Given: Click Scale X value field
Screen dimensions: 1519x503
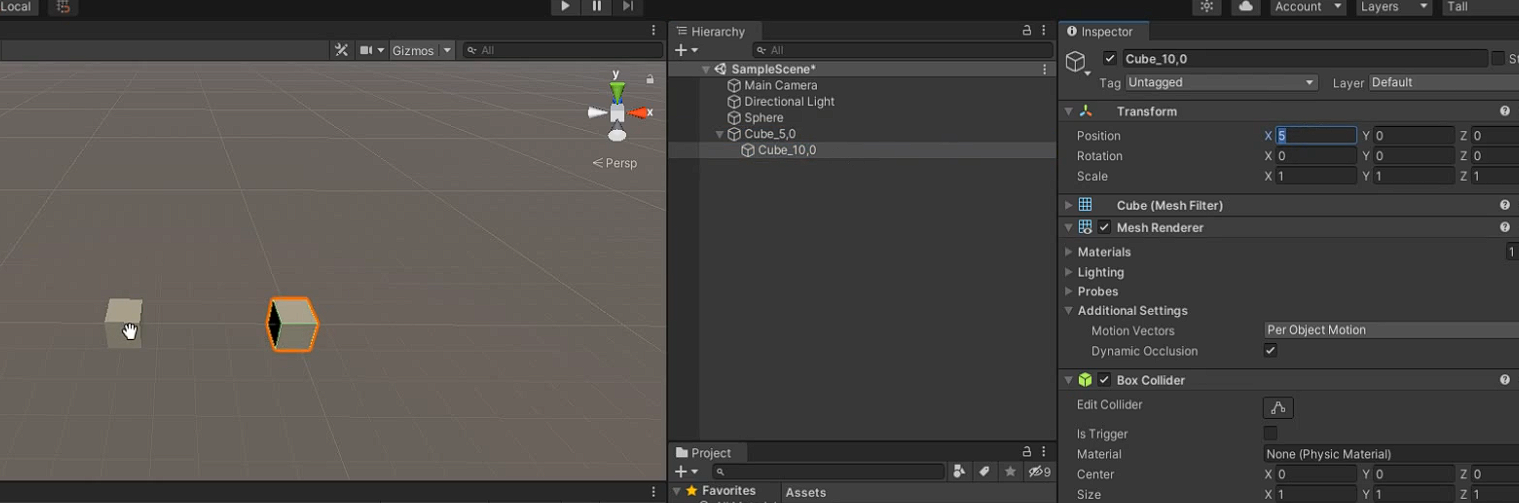Looking at the screenshot, I should [x=1316, y=176].
